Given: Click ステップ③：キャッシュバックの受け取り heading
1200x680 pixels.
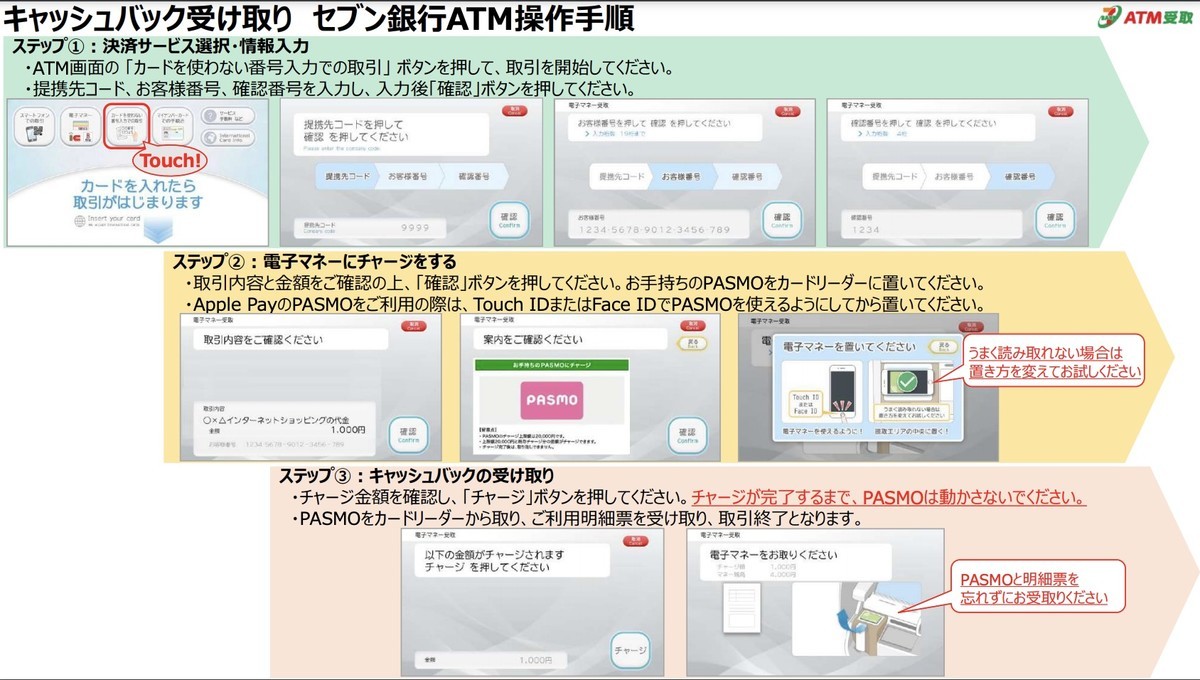Looking at the screenshot, I should tap(416, 474).
